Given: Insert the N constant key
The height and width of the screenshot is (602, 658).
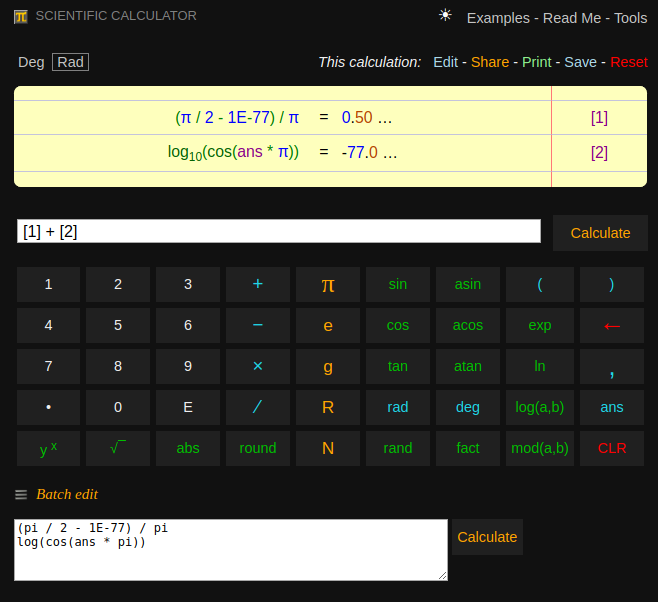Looking at the screenshot, I should pos(328,448).
